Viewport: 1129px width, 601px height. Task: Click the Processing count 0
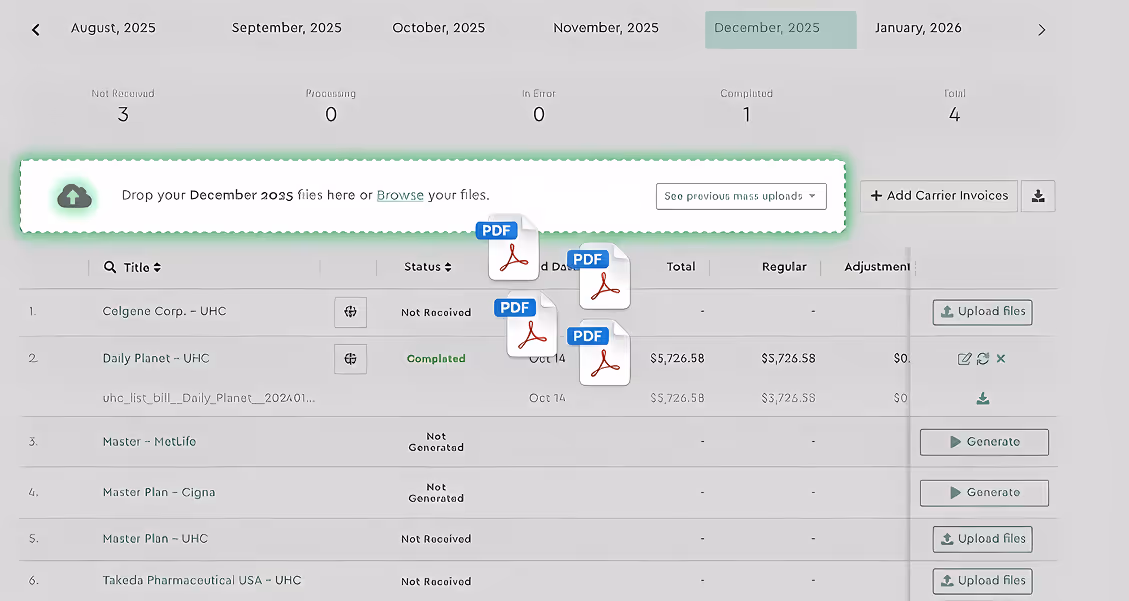pyautogui.click(x=330, y=114)
